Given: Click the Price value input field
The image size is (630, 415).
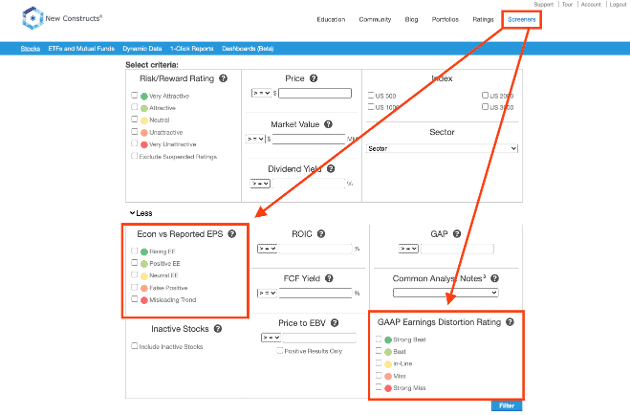Looking at the screenshot, I should [315, 94].
